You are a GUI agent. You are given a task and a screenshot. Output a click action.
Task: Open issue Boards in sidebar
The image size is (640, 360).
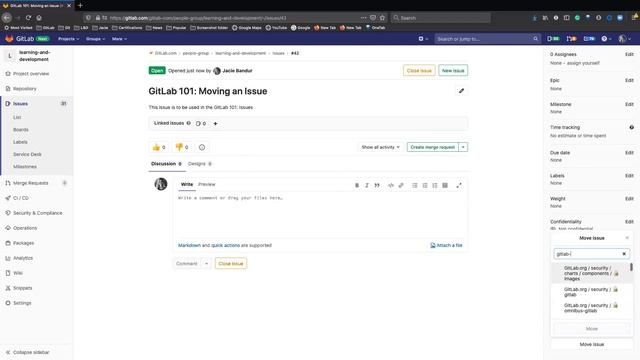21,130
